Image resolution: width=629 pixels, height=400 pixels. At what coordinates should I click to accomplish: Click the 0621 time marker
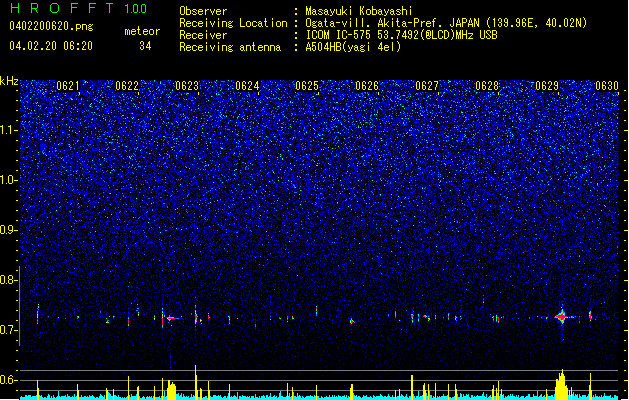[x=68, y=86]
